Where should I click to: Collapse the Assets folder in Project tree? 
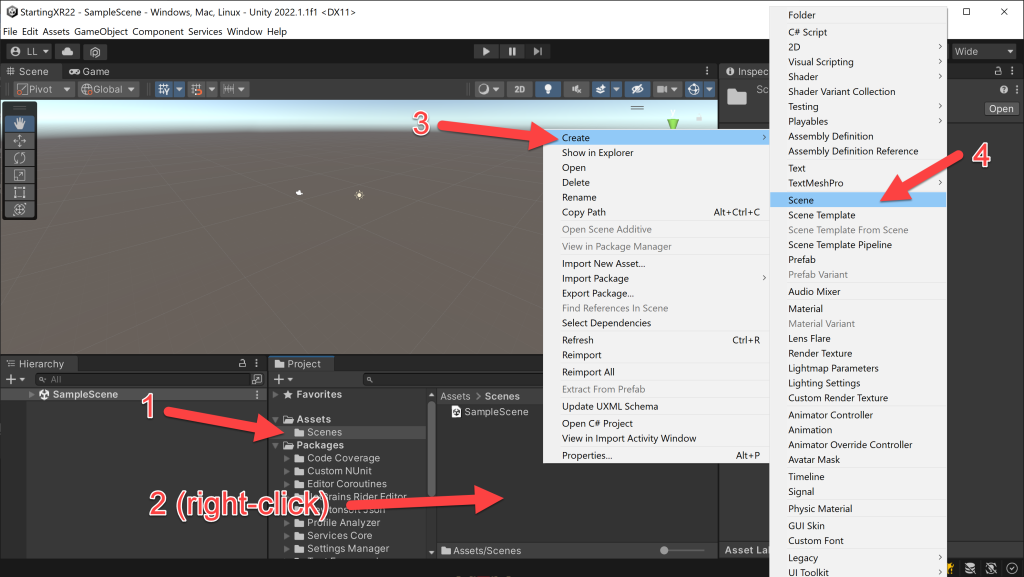coord(276,420)
